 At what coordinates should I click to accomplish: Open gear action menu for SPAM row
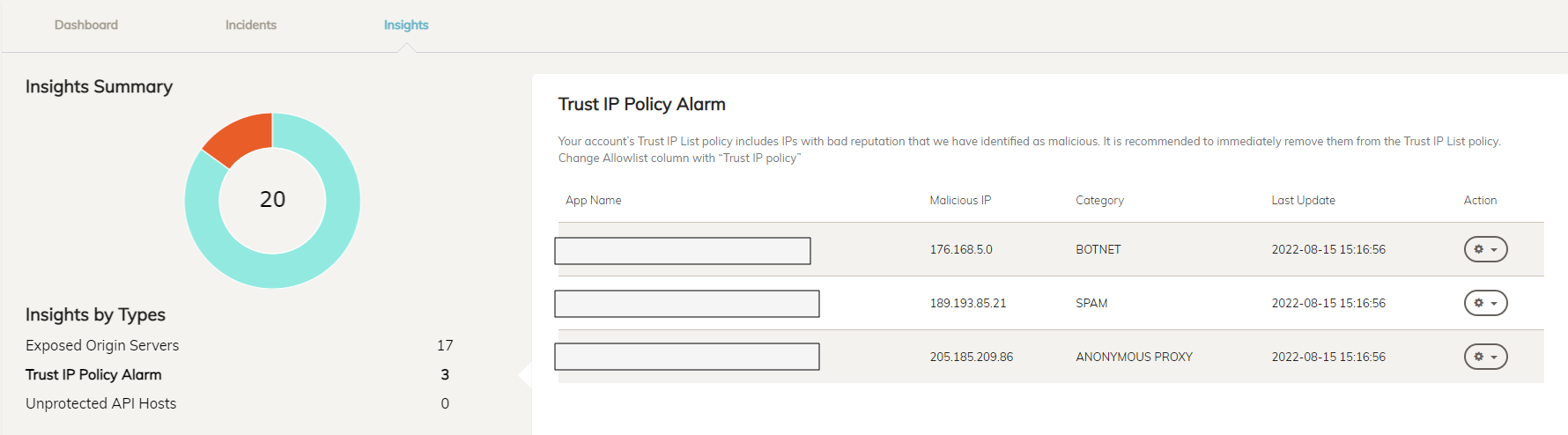[x=1485, y=303]
